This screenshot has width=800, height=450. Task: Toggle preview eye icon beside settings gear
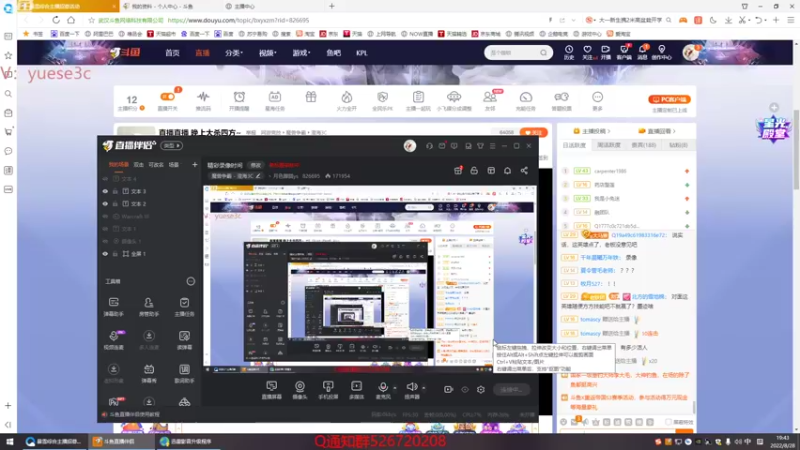click(x=465, y=389)
